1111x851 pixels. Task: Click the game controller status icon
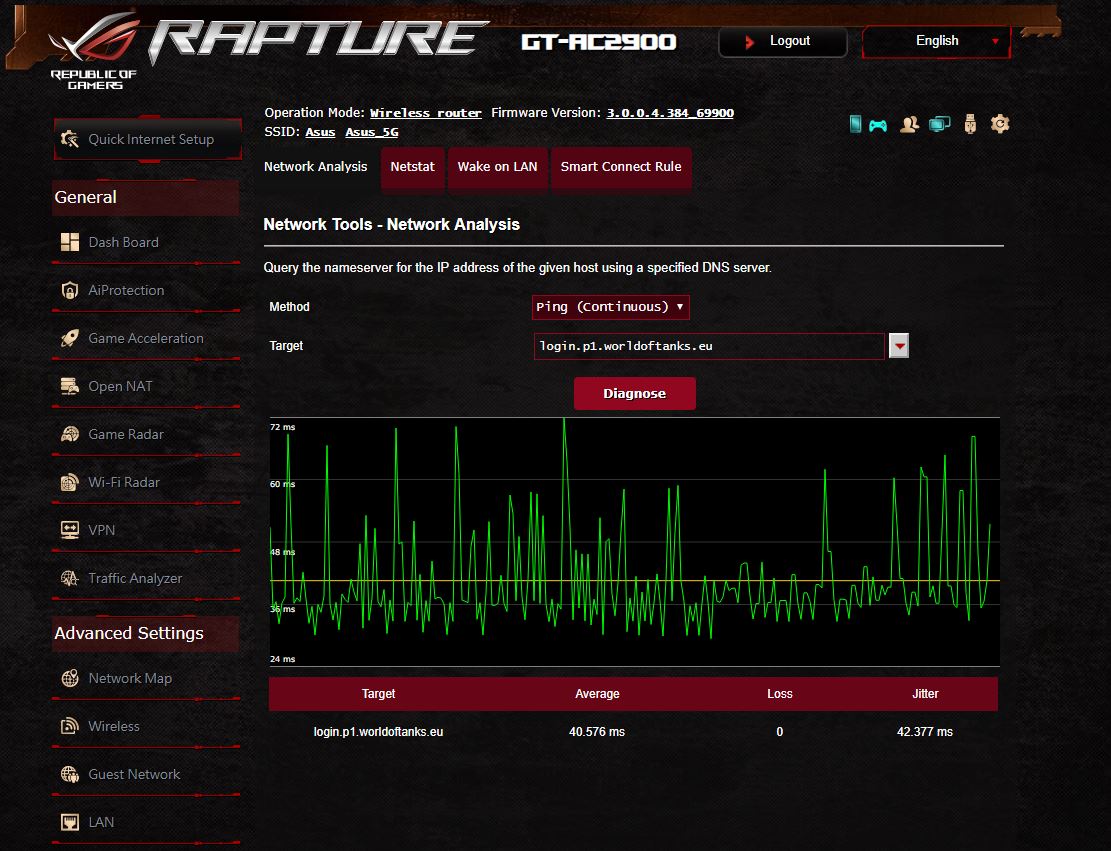tap(878, 125)
